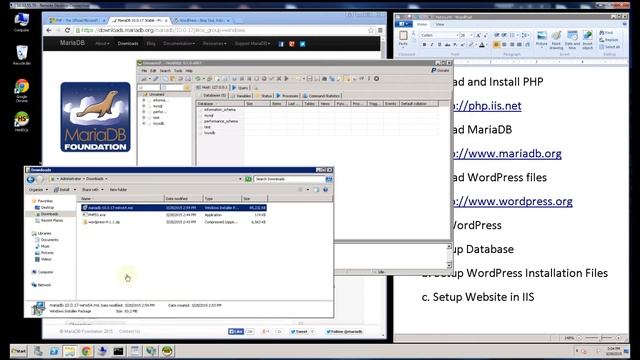The height and width of the screenshot is (360, 640).
Task: Open the HeidiSQL Tools menu
Action: point(178,71)
